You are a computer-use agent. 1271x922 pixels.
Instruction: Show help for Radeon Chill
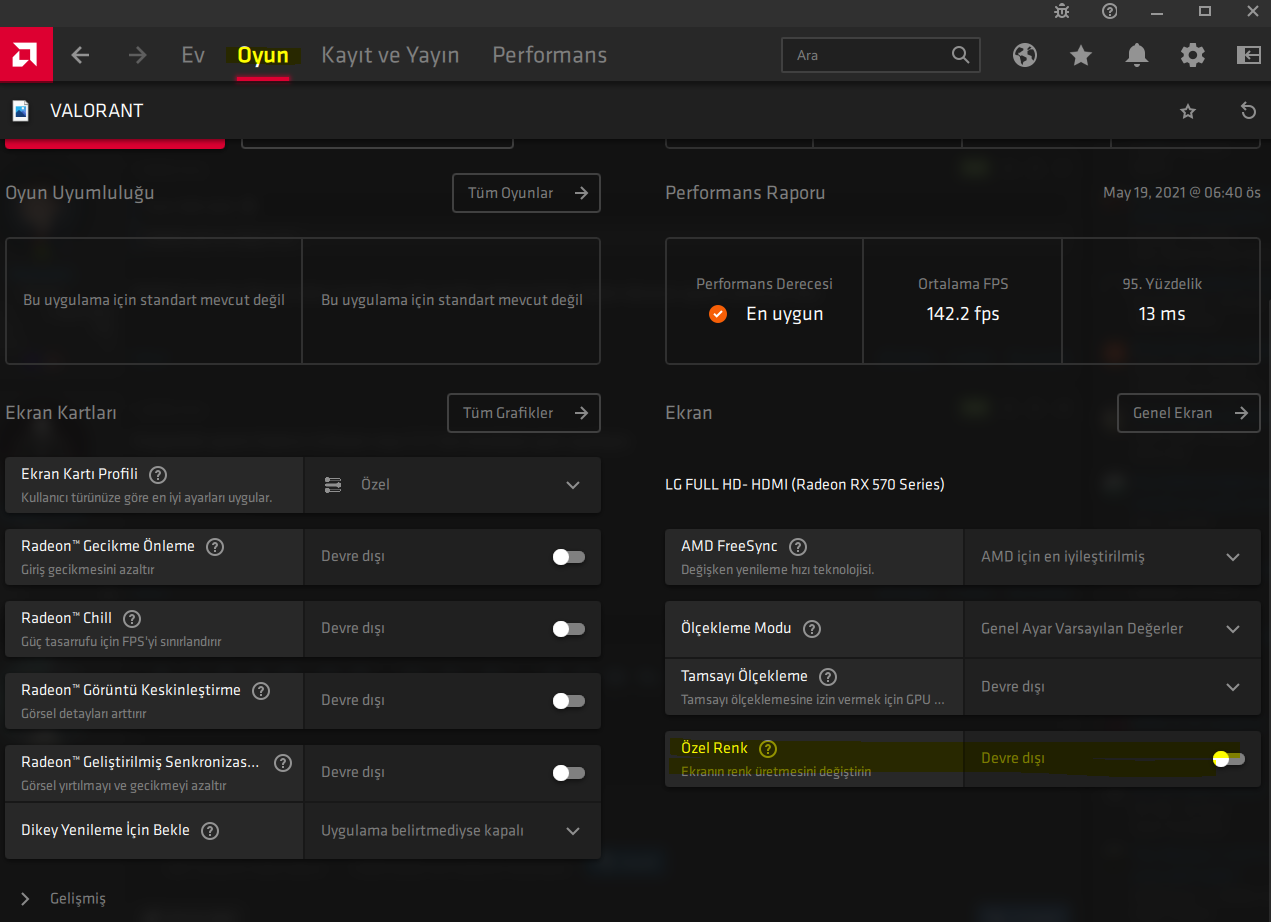coord(132,619)
